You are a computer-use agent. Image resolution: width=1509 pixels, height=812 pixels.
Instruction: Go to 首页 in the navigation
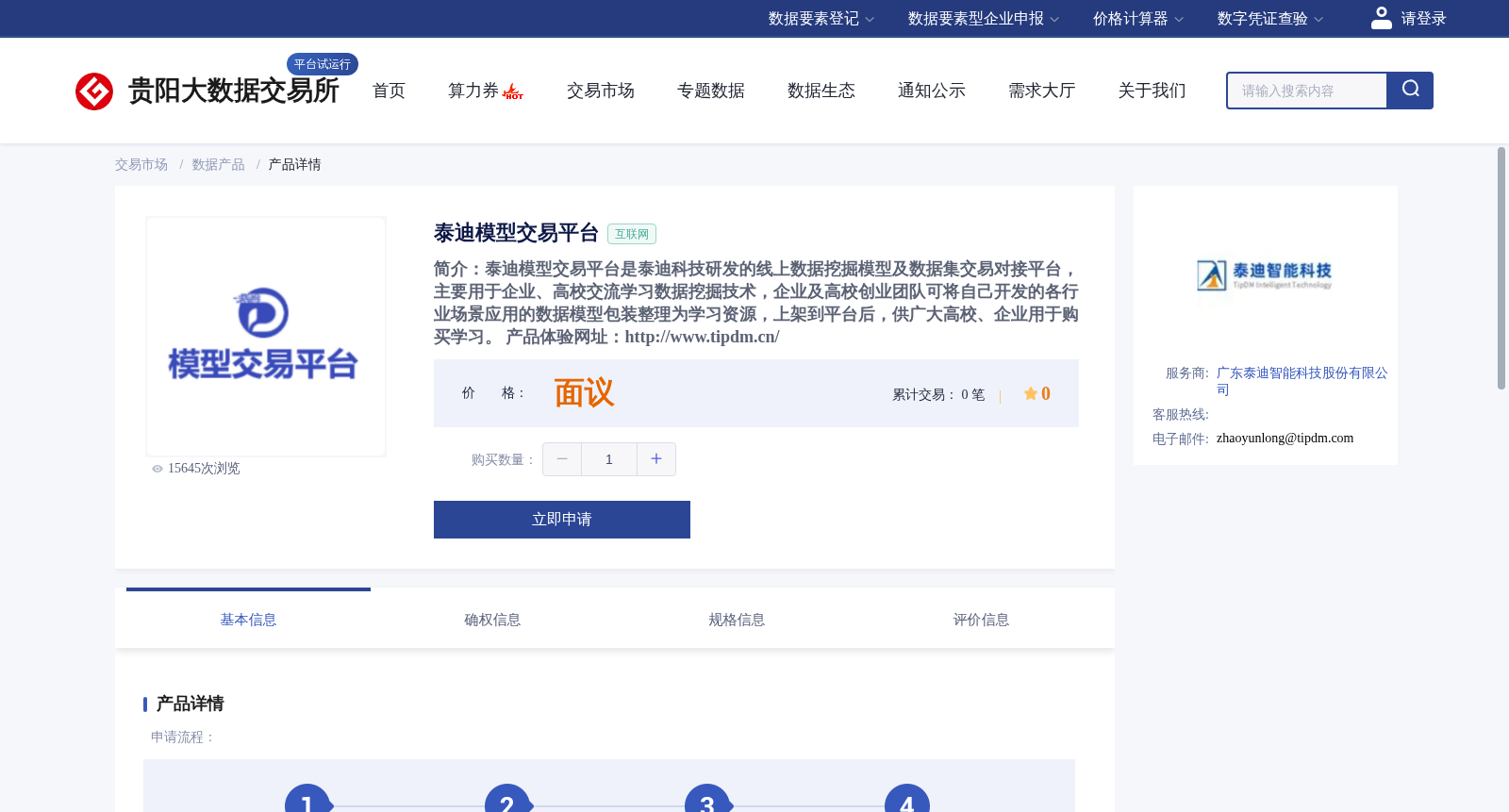click(389, 91)
